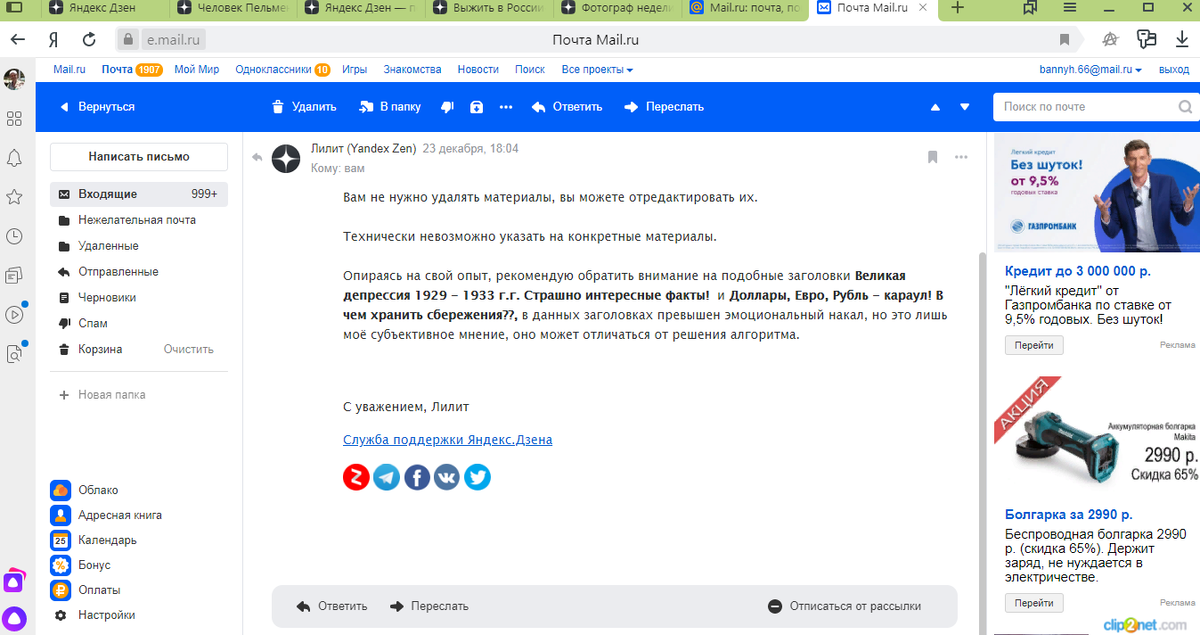Screen dimensions: 1200x635
Task: Click Переслать at the bottom of the message
Action: pos(429,606)
